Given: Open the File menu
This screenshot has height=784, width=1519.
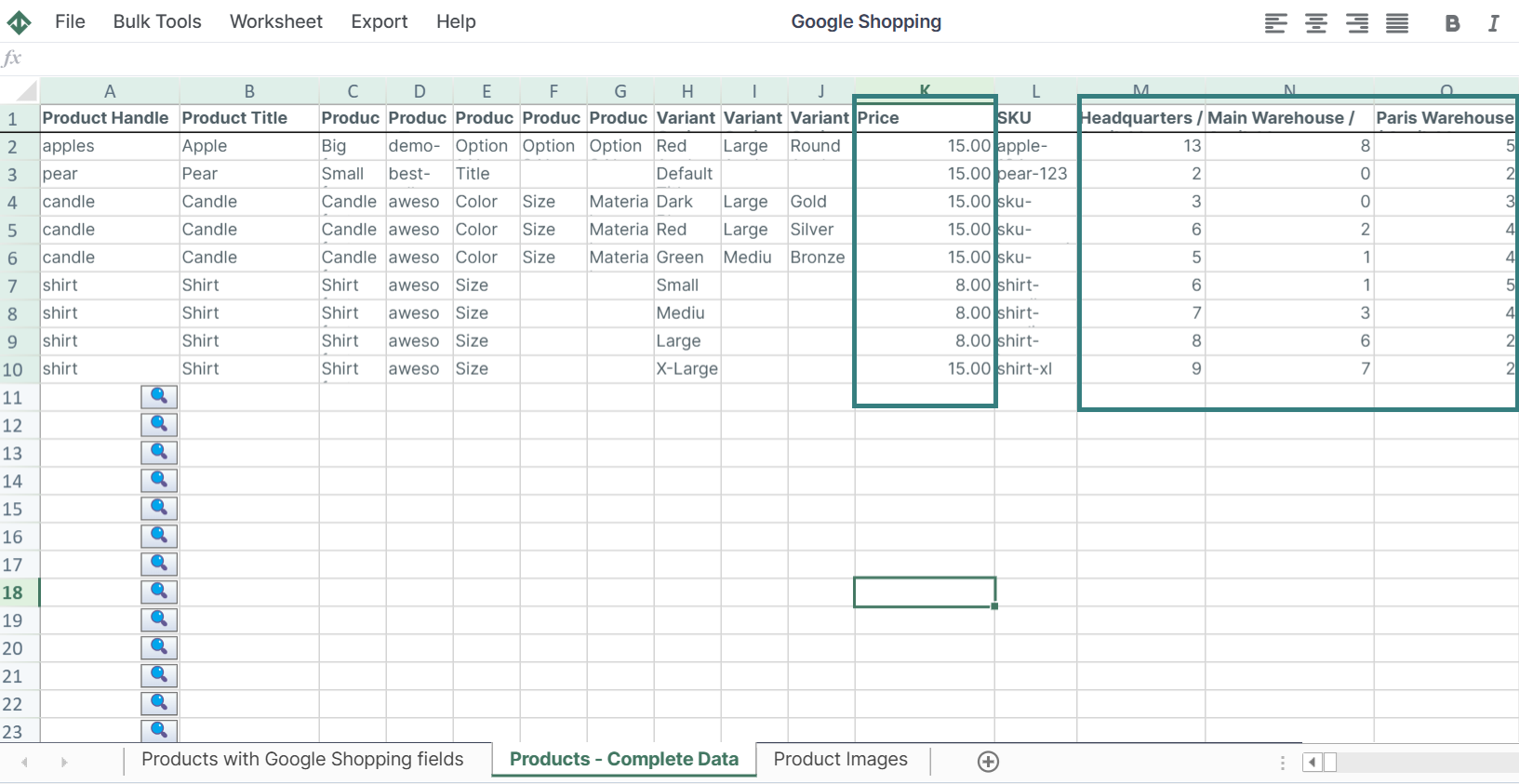Looking at the screenshot, I should point(70,21).
